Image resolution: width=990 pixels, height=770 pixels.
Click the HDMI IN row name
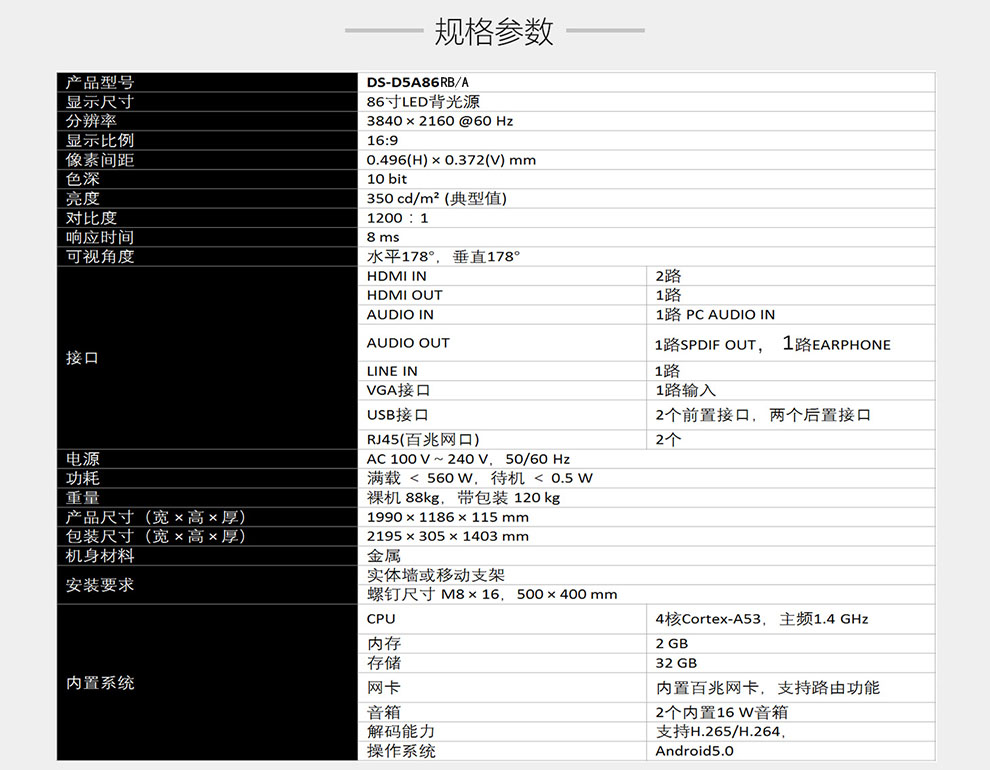coord(397,276)
